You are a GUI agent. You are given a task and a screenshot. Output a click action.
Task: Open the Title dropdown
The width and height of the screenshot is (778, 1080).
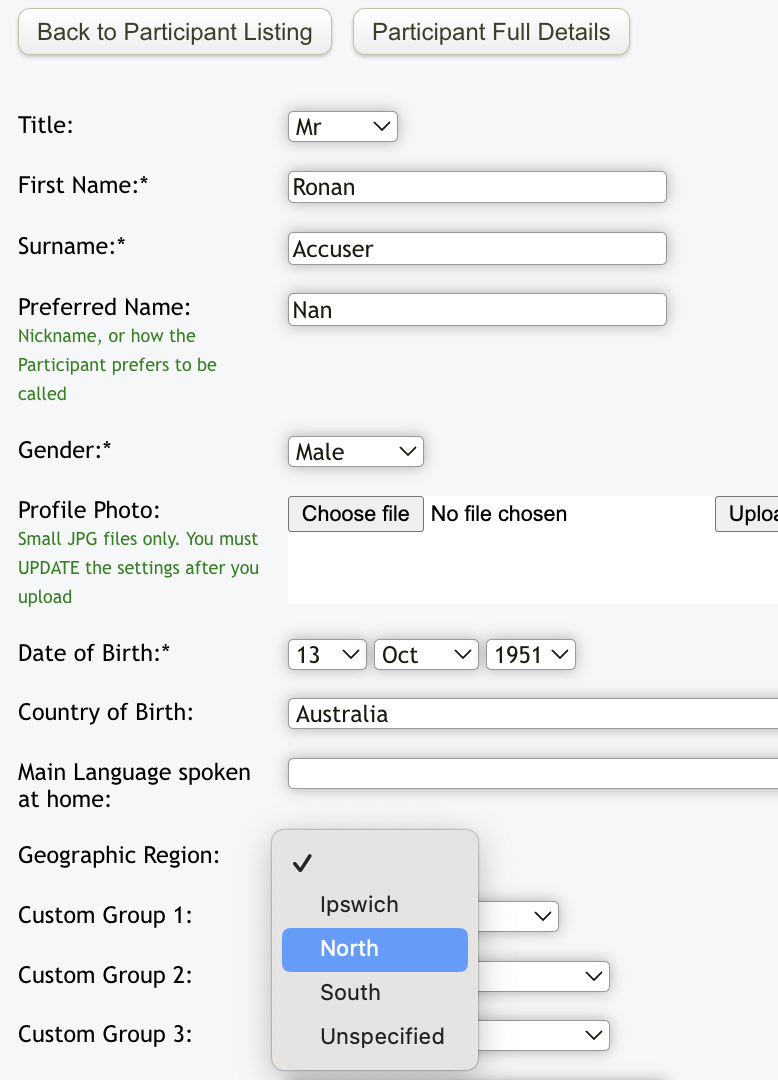click(342, 127)
